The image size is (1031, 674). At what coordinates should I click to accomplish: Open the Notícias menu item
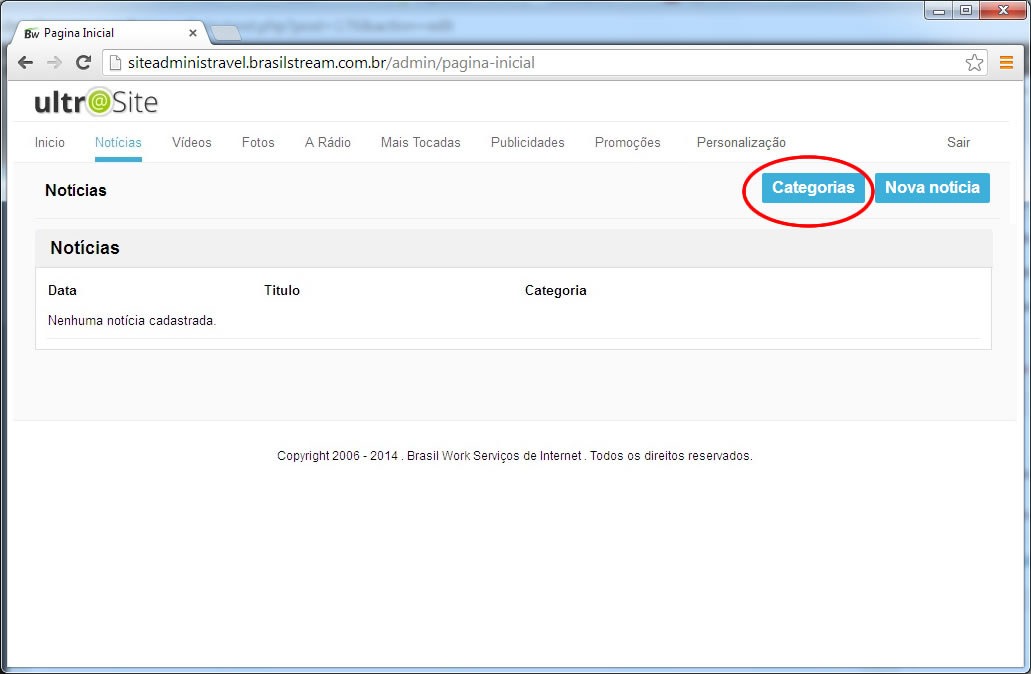(x=118, y=143)
